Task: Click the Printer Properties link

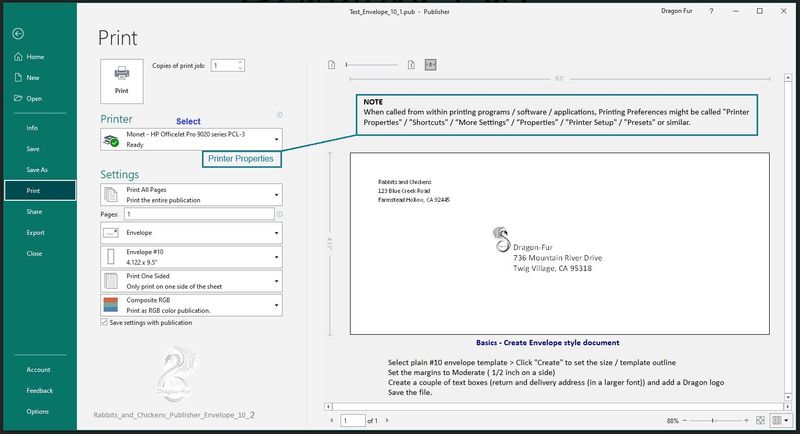Action: point(241,159)
